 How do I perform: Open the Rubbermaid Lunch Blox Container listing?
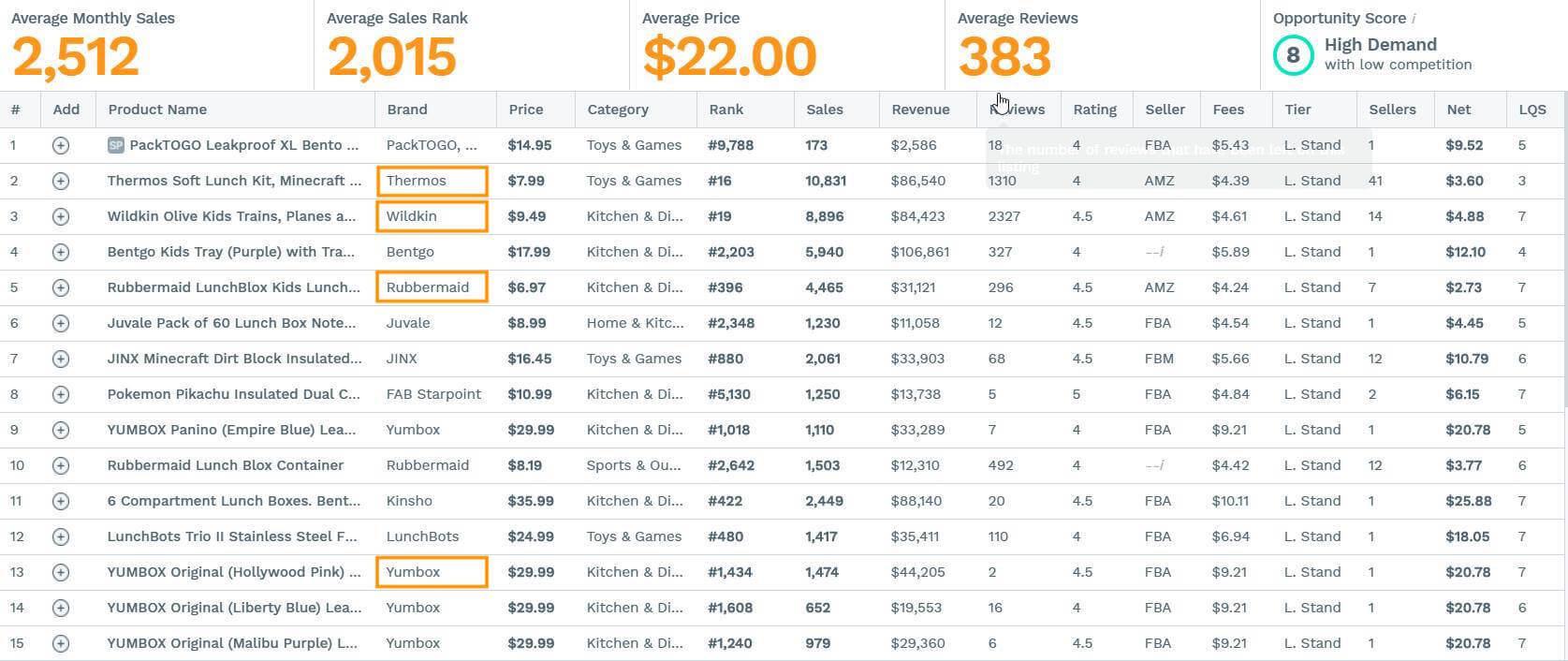[226, 465]
